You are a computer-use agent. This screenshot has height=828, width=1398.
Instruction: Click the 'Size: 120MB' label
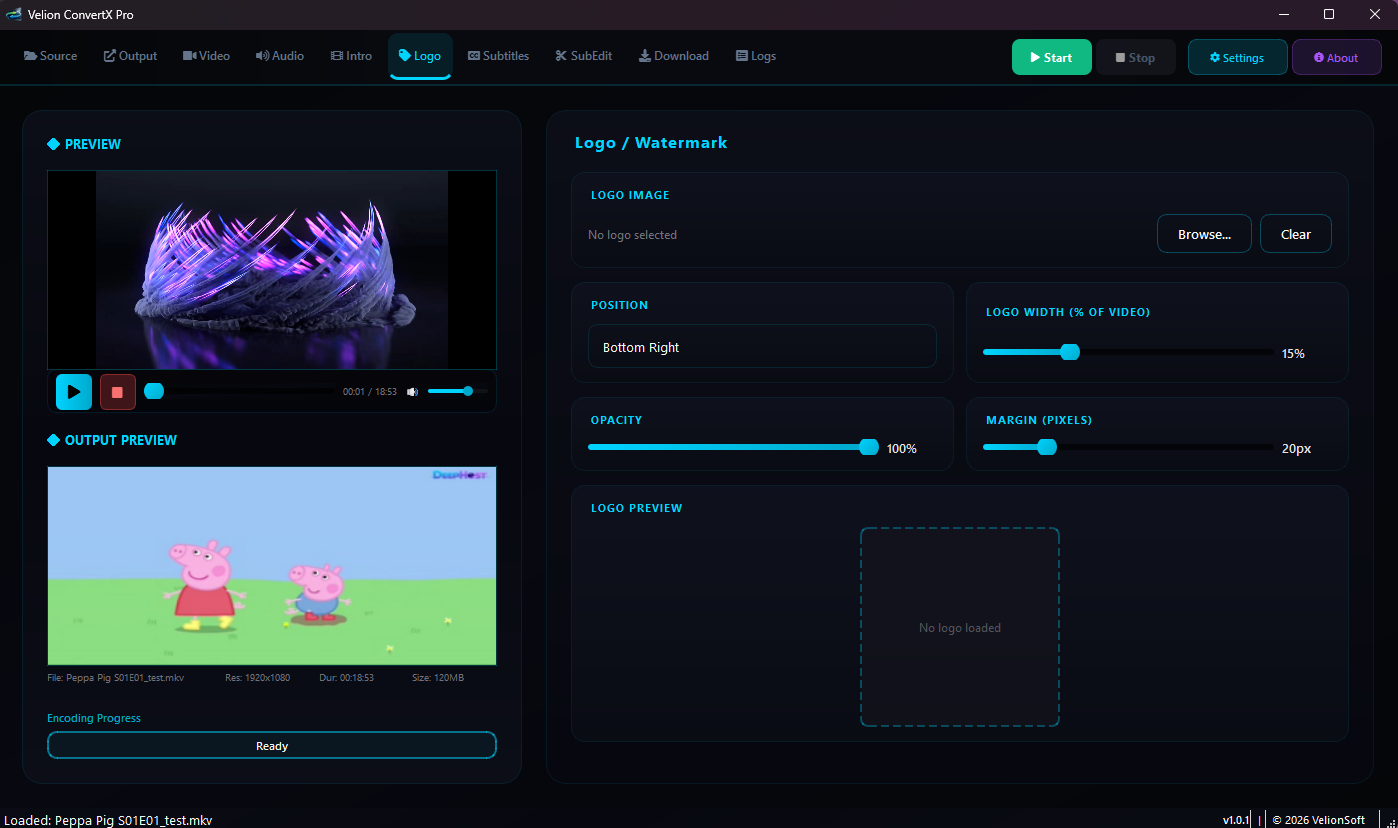tap(438, 678)
